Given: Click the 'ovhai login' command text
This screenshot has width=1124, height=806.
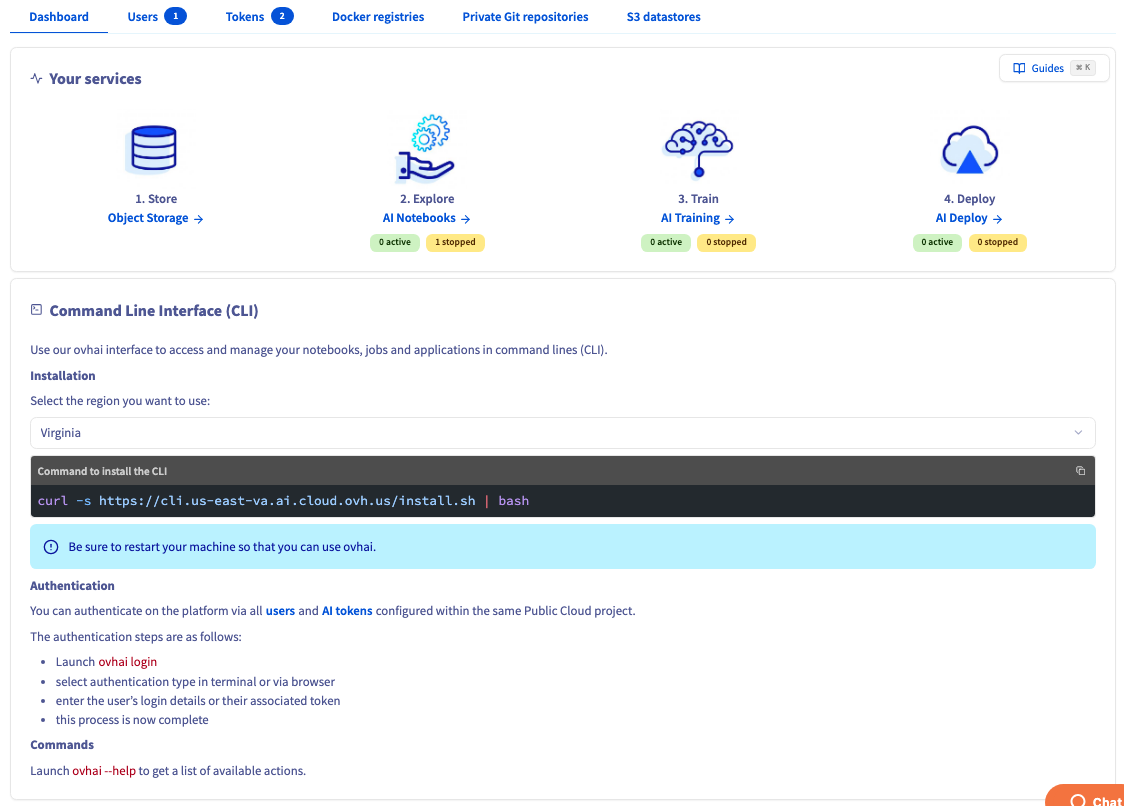Looking at the screenshot, I should click(128, 662).
